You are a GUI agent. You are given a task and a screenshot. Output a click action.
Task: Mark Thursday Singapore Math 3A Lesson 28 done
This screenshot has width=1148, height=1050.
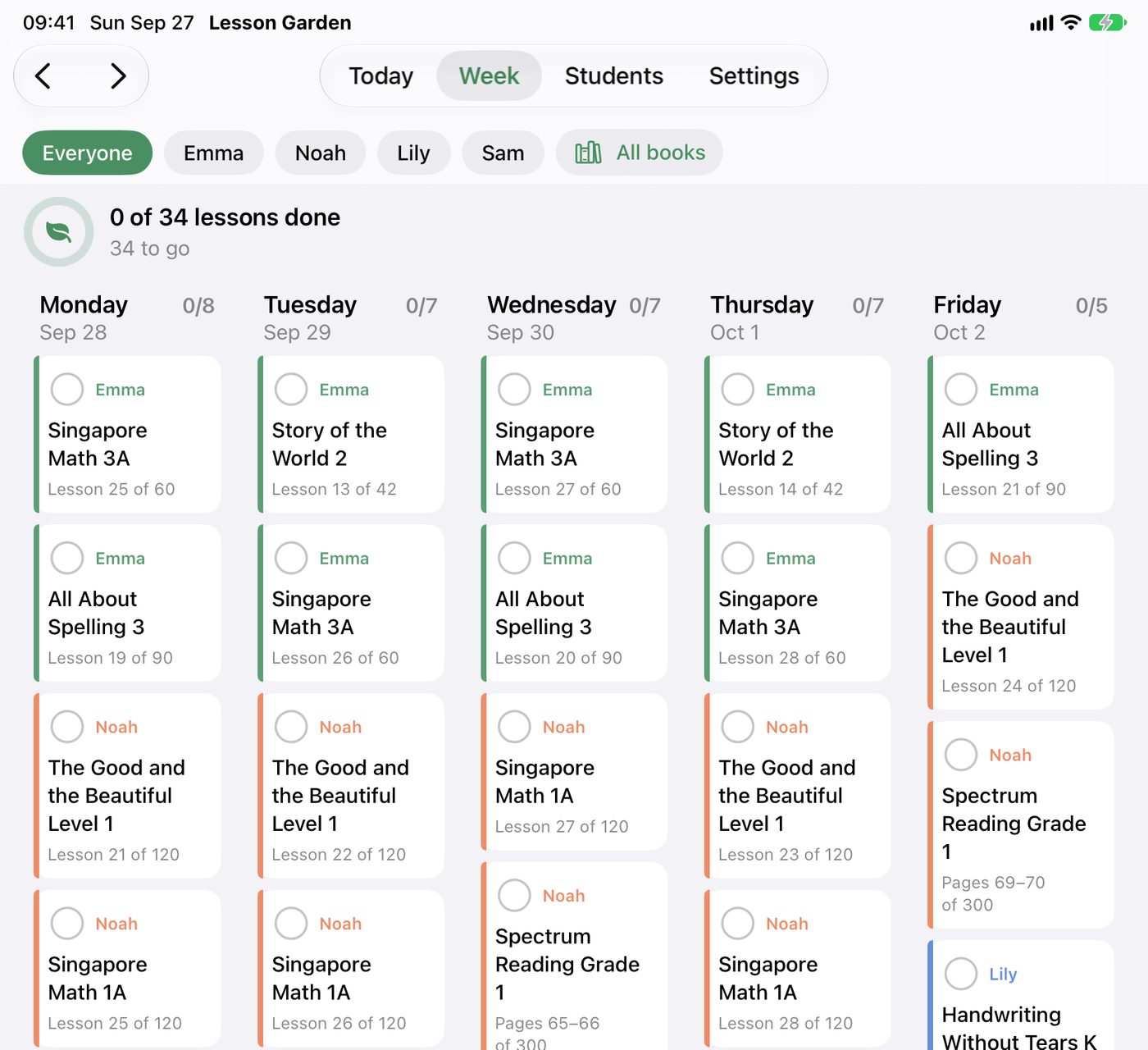737,558
